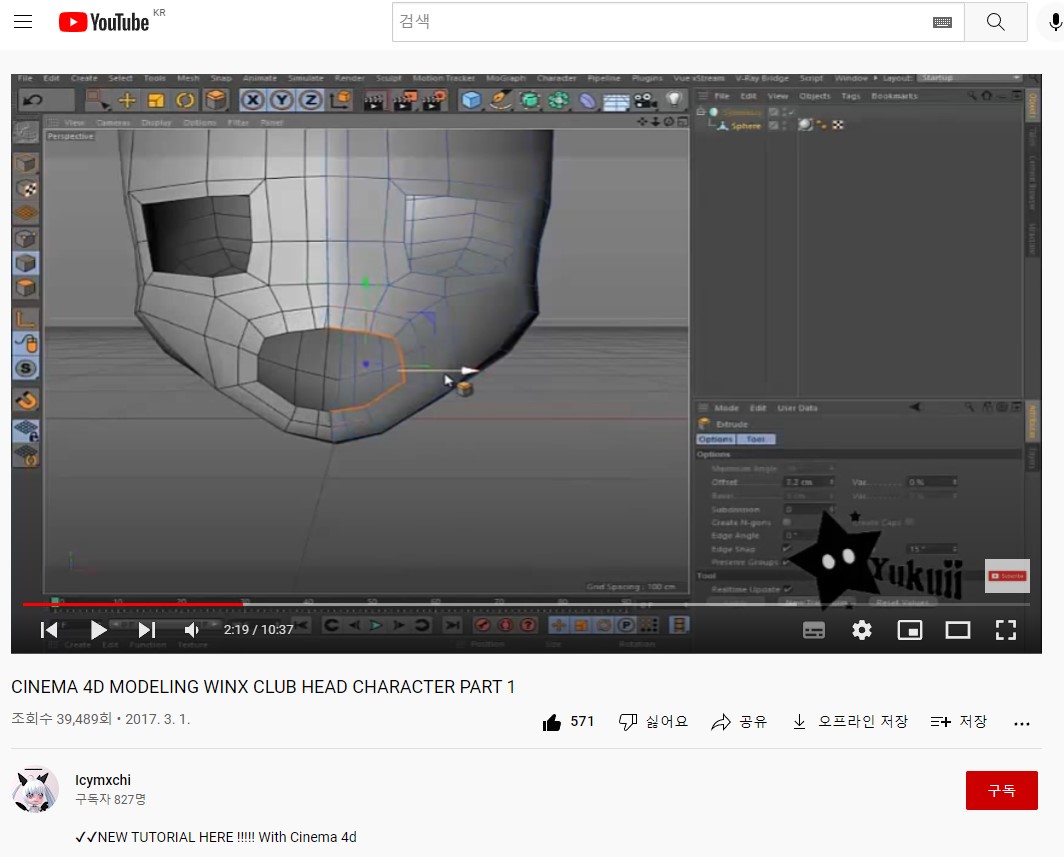Play the video
Screen dimensions: 1064x857
click(x=98, y=630)
